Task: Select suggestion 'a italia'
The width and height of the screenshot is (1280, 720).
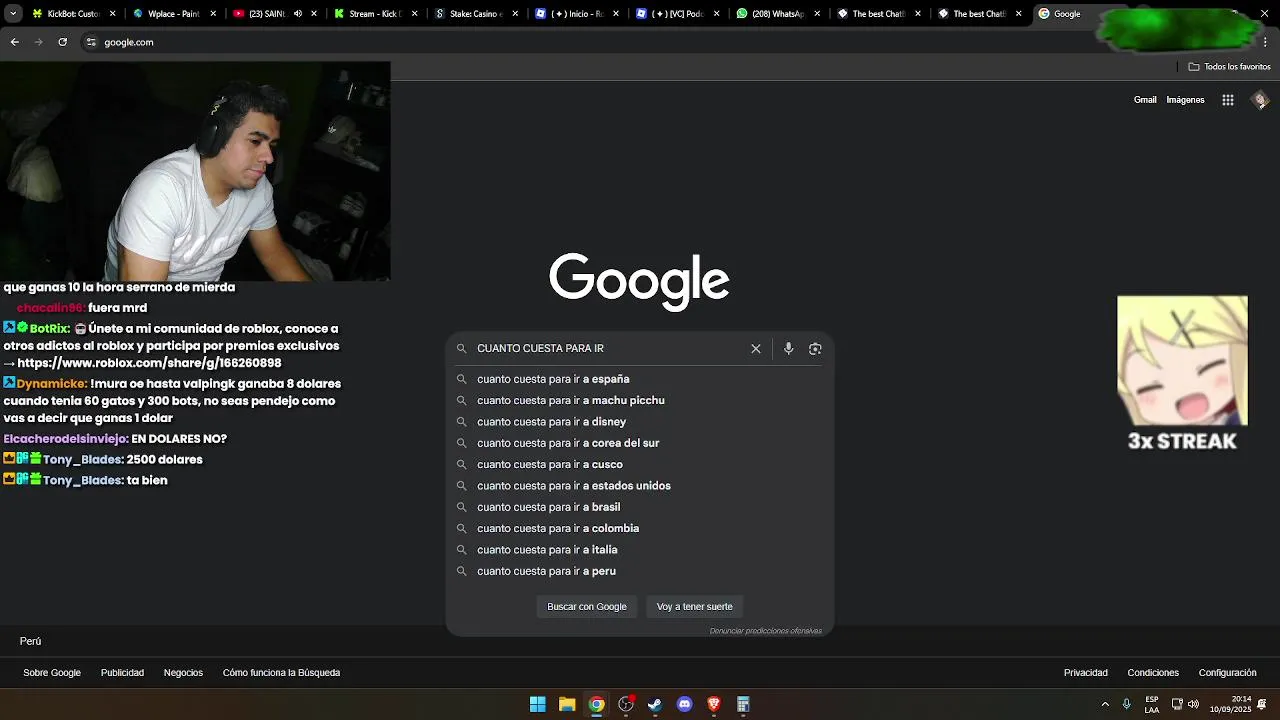Action: click(x=640, y=550)
